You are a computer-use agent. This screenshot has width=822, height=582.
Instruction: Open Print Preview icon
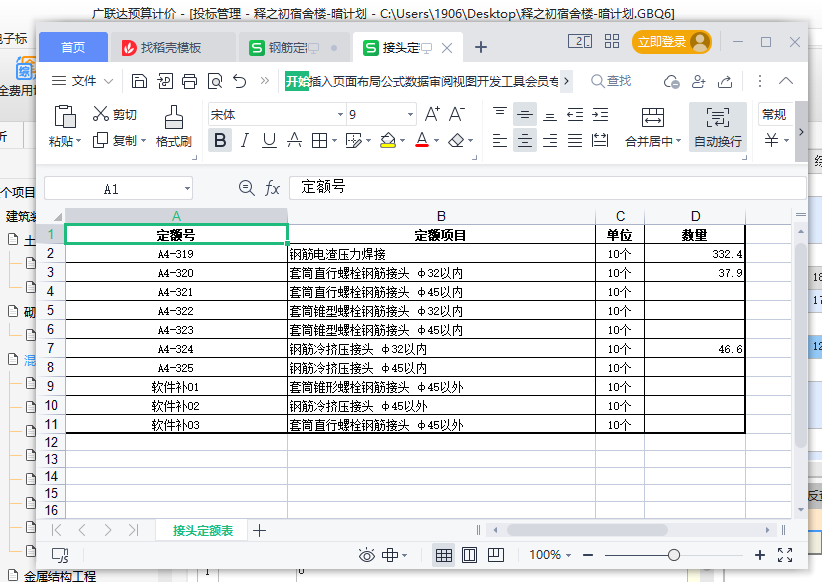[x=215, y=81]
